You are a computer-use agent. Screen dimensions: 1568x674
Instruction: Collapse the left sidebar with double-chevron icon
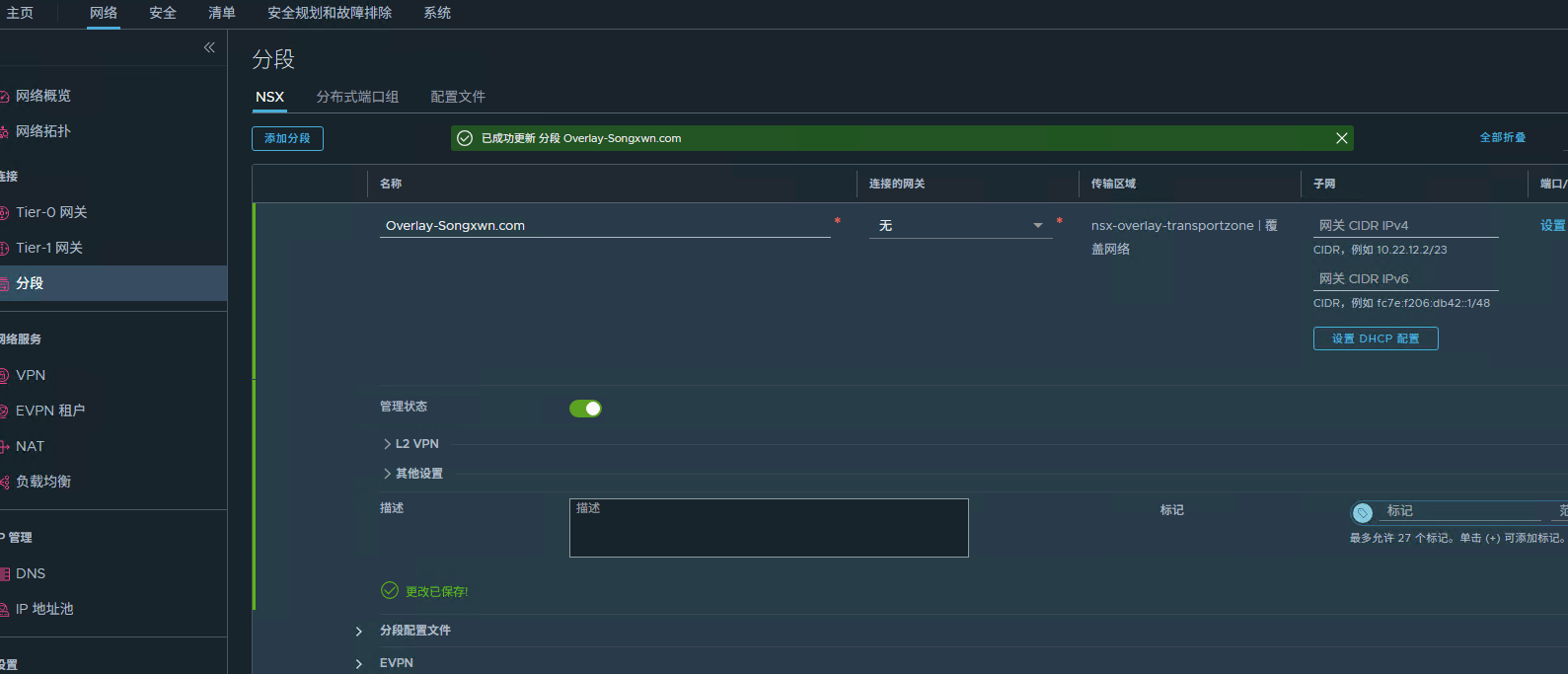tap(209, 47)
